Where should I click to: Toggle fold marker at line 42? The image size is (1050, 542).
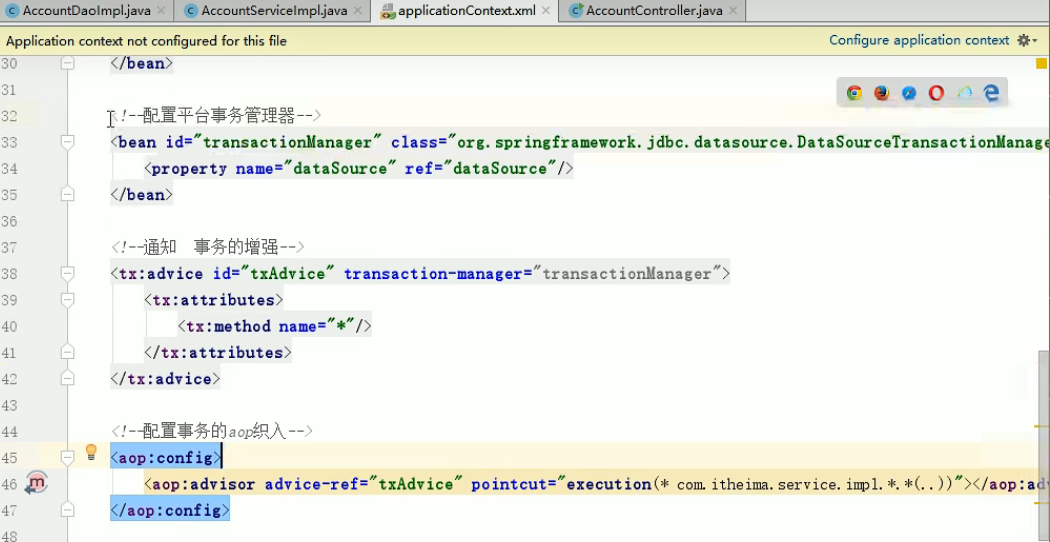pyautogui.click(x=67, y=379)
